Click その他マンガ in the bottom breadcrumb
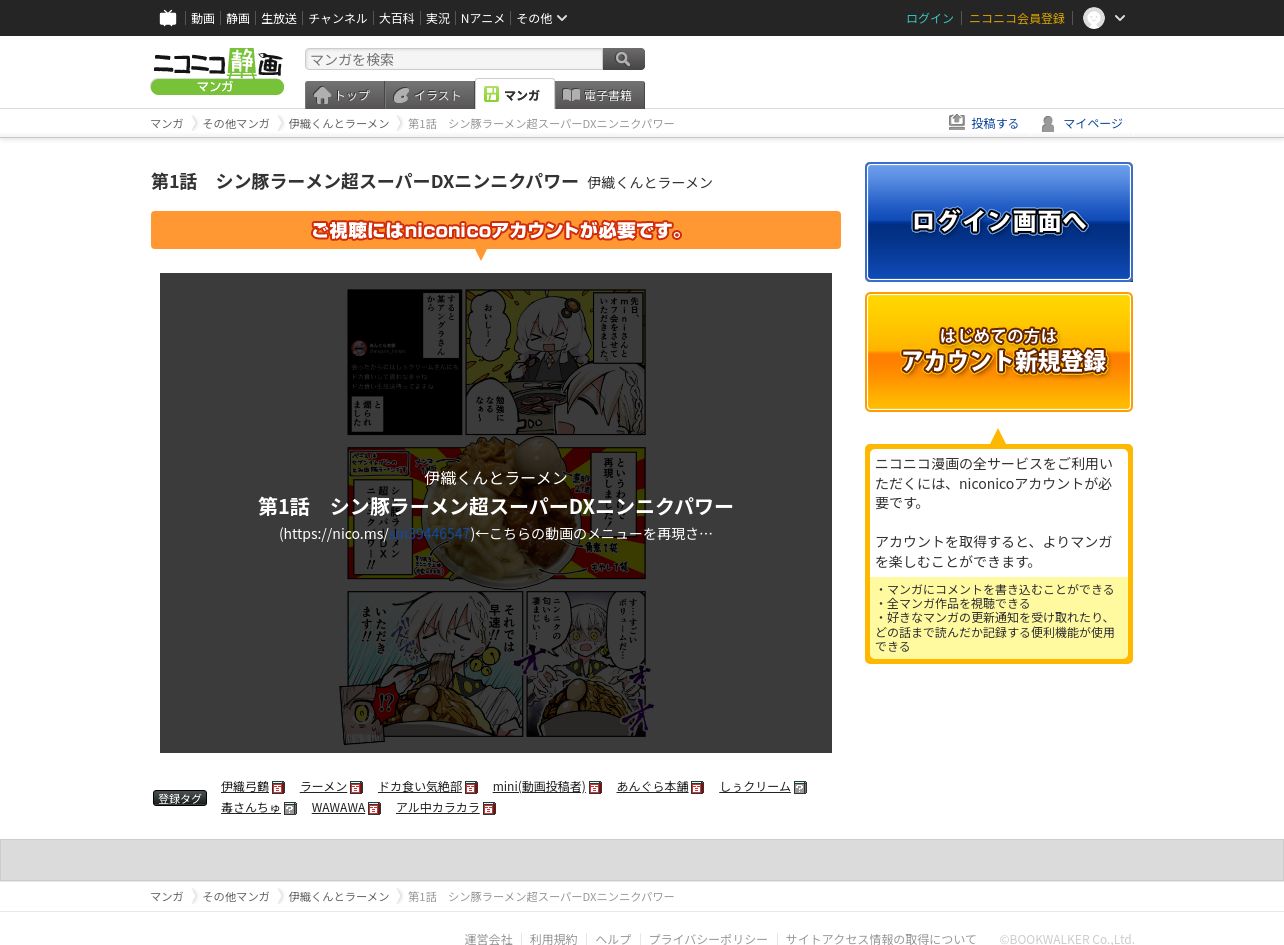1284x945 pixels. (x=236, y=896)
